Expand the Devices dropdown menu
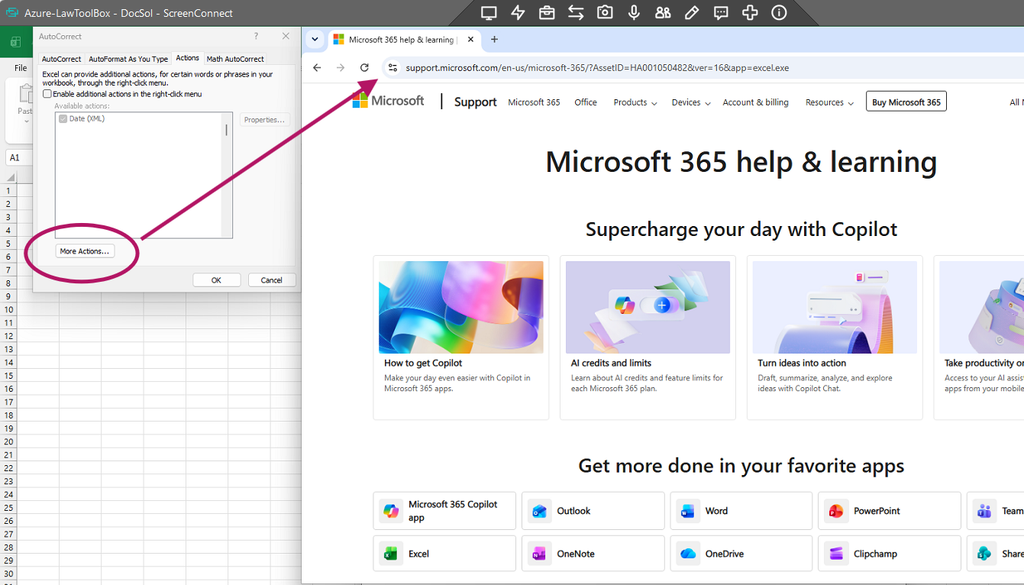This screenshot has width=1024, height=585. 690,103
